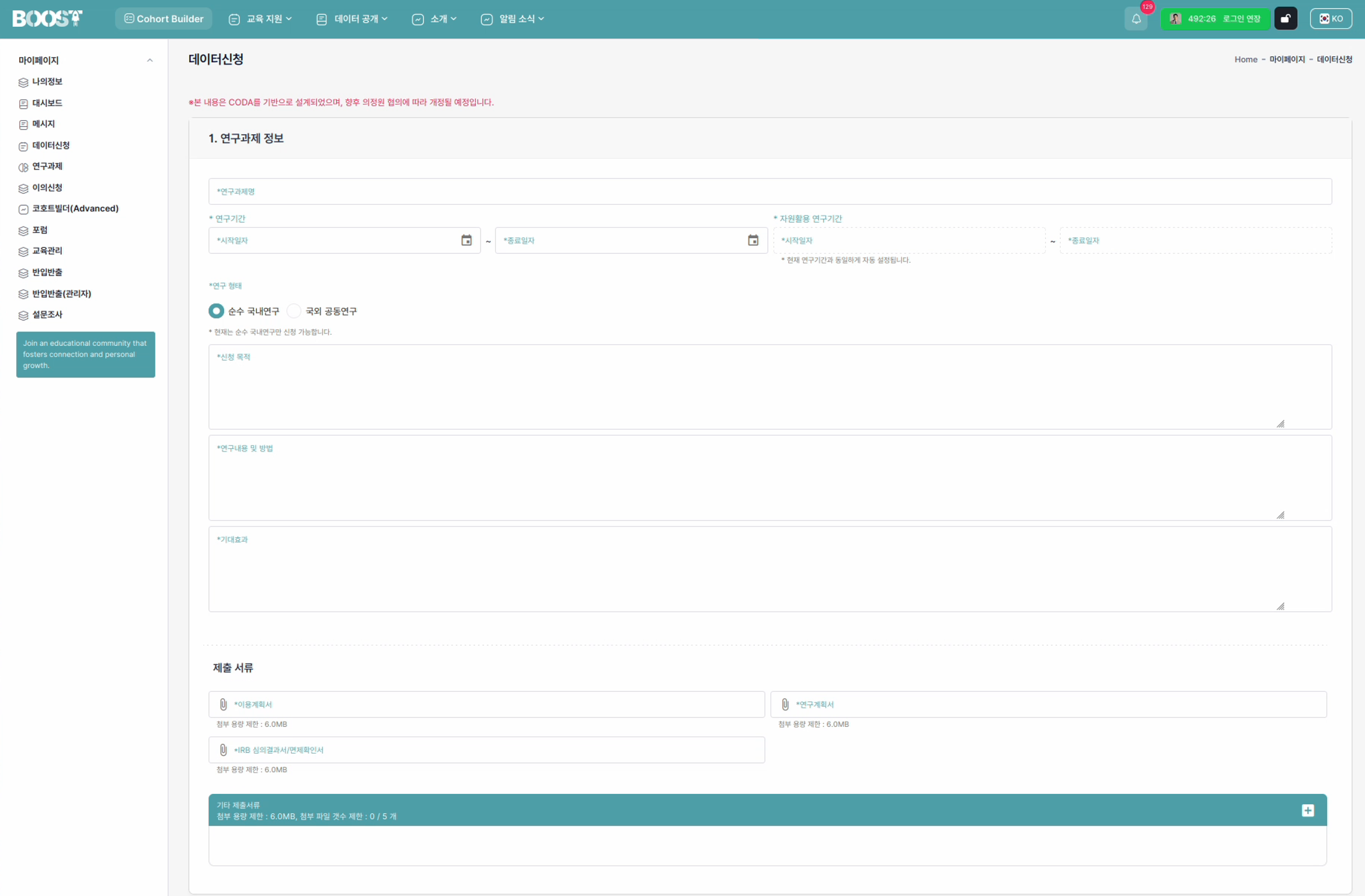This screenshot has height=896, width=1365.
Task: Focus the 연구내용 및 방법 textarea
Action: (769, 478)
